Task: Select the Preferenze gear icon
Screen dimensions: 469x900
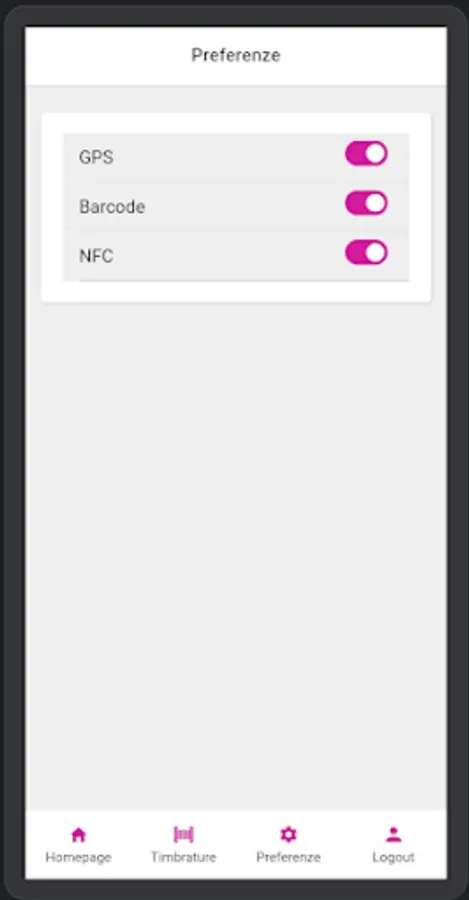Action: point(288,835)
